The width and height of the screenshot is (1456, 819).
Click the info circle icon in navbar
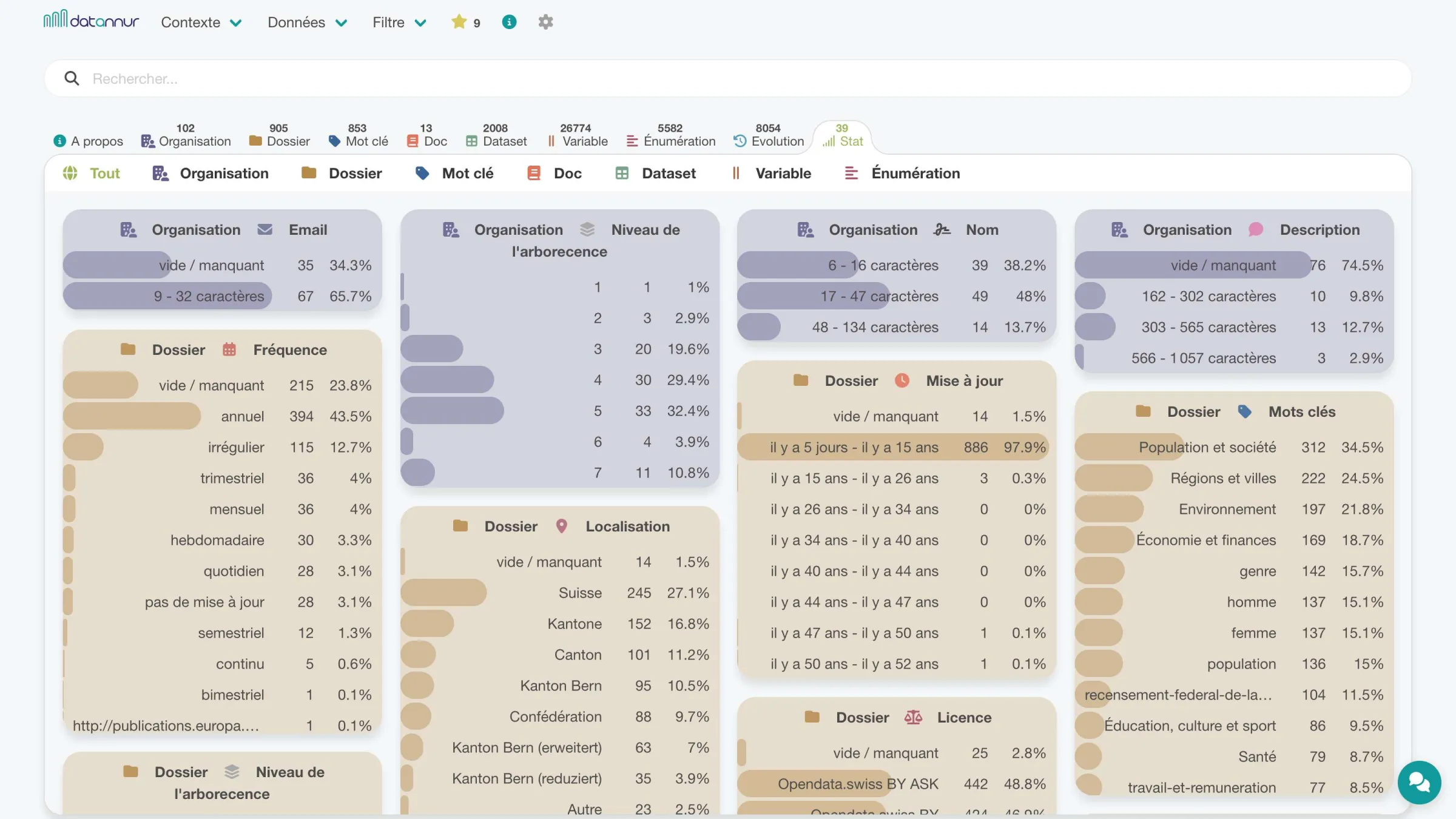coord(510,22)
